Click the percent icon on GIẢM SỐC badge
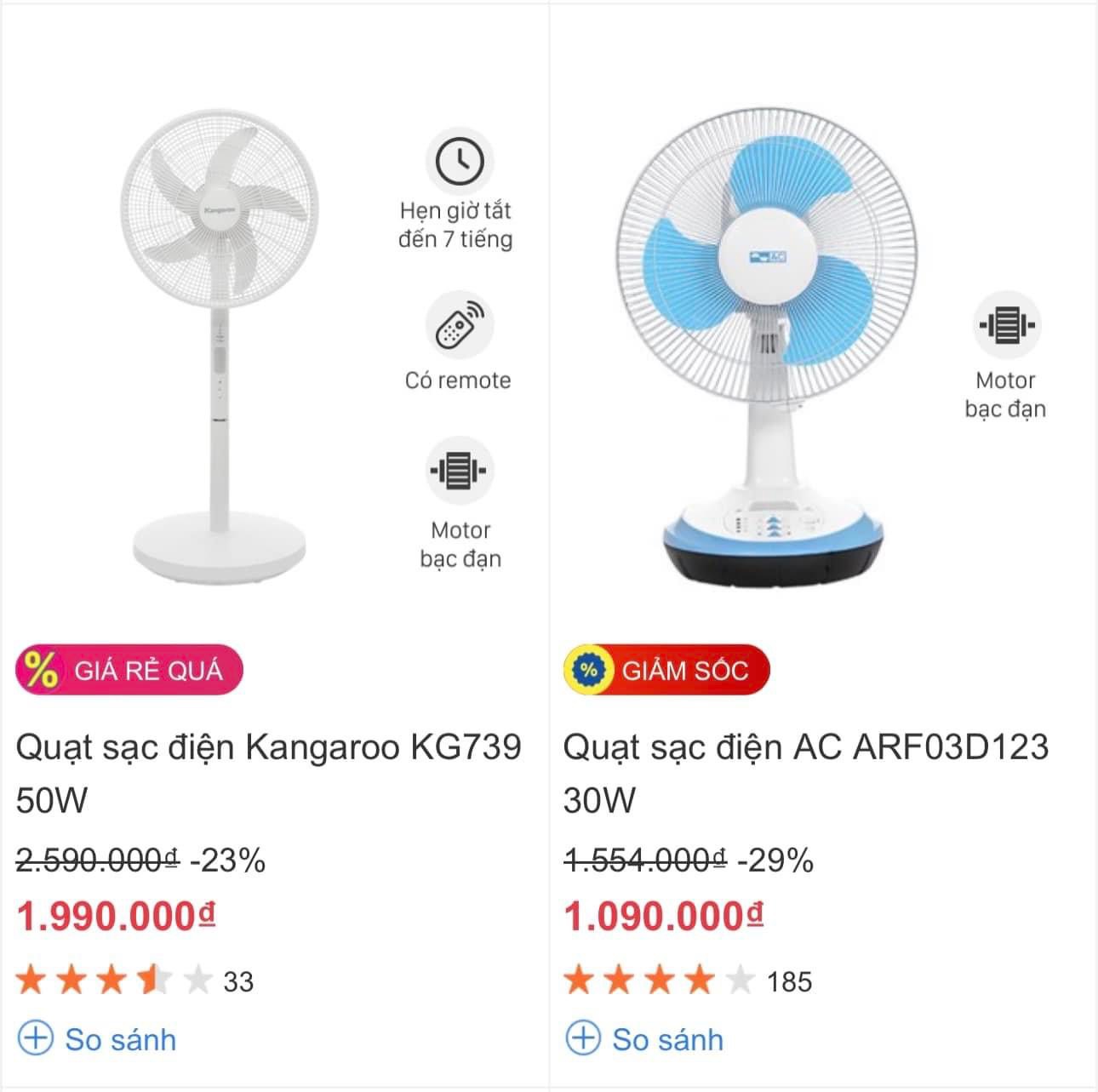This screenshot has height=1092, width=1098. tap(588, 670)
